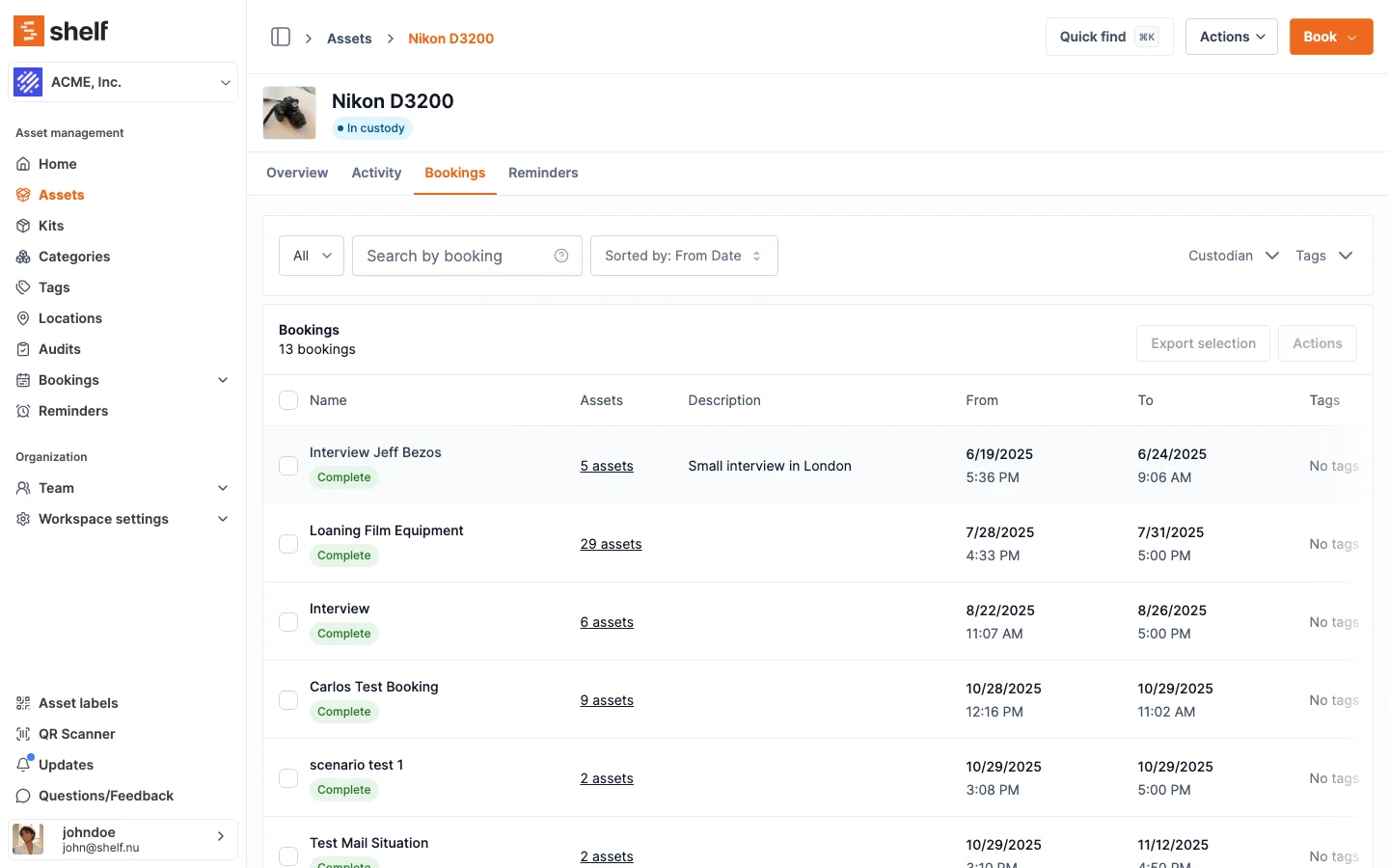Tick the Carlos Test Booking checkbox
Viewport: 1389px width, 868px height.
pyautogui.click(x=288, y=700)
